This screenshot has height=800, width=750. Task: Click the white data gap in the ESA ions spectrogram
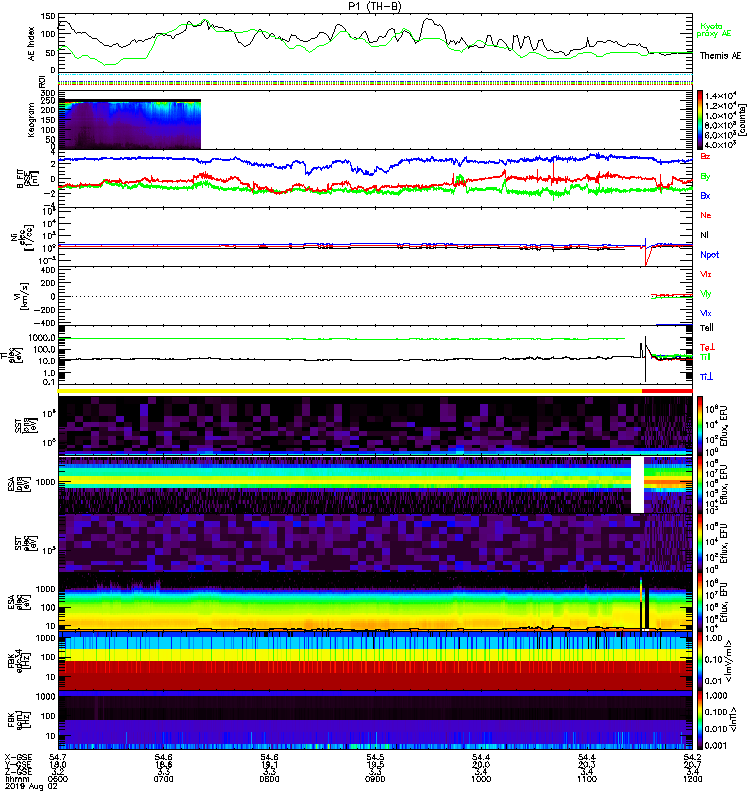click(637, 485)
